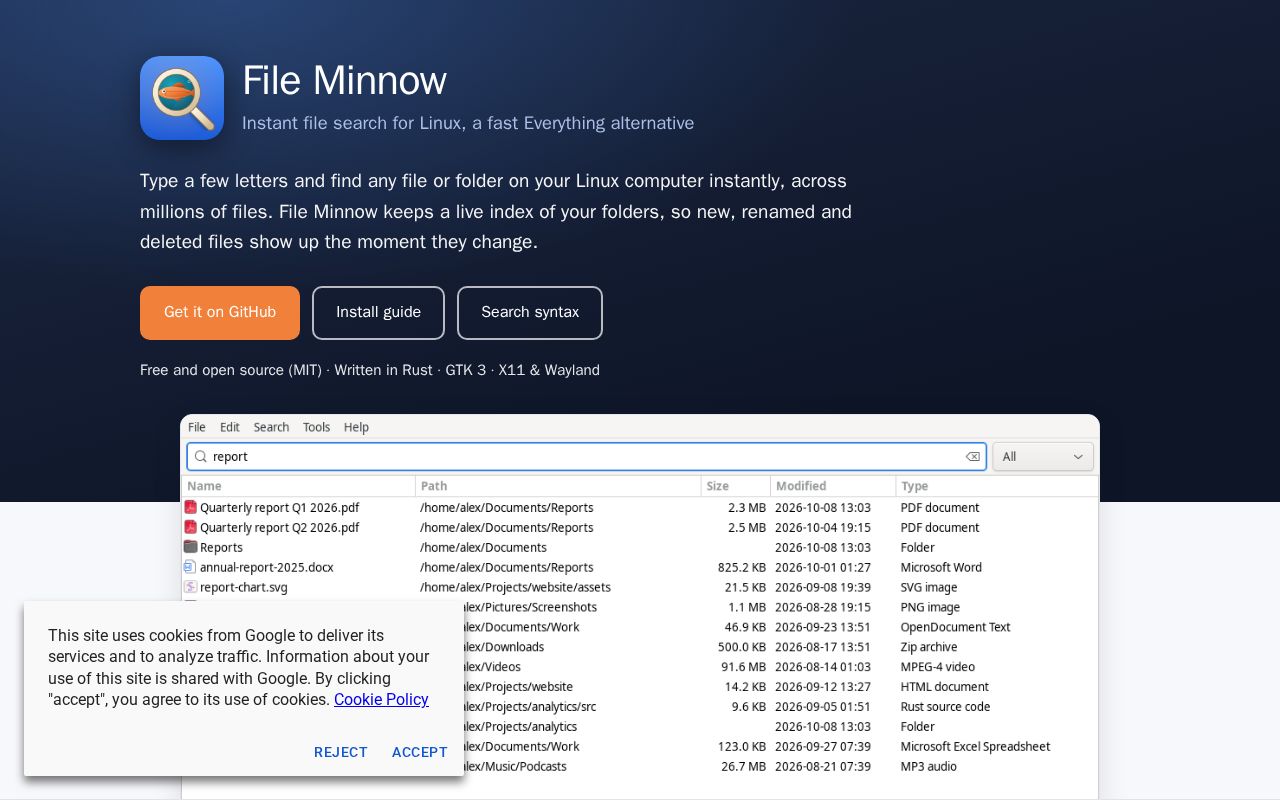
Task: Click PDF icon of Quarterly report Q1 2026.pdf
Action: [x=190, y=507]
